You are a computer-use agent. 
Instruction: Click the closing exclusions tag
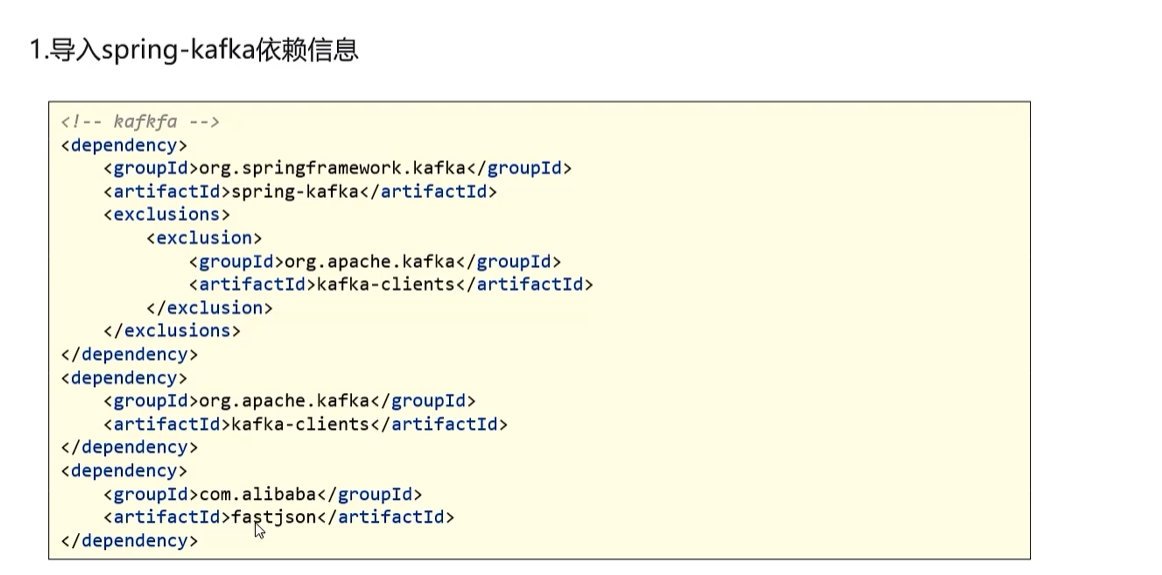pyautogui.click(x=172, y=330)
